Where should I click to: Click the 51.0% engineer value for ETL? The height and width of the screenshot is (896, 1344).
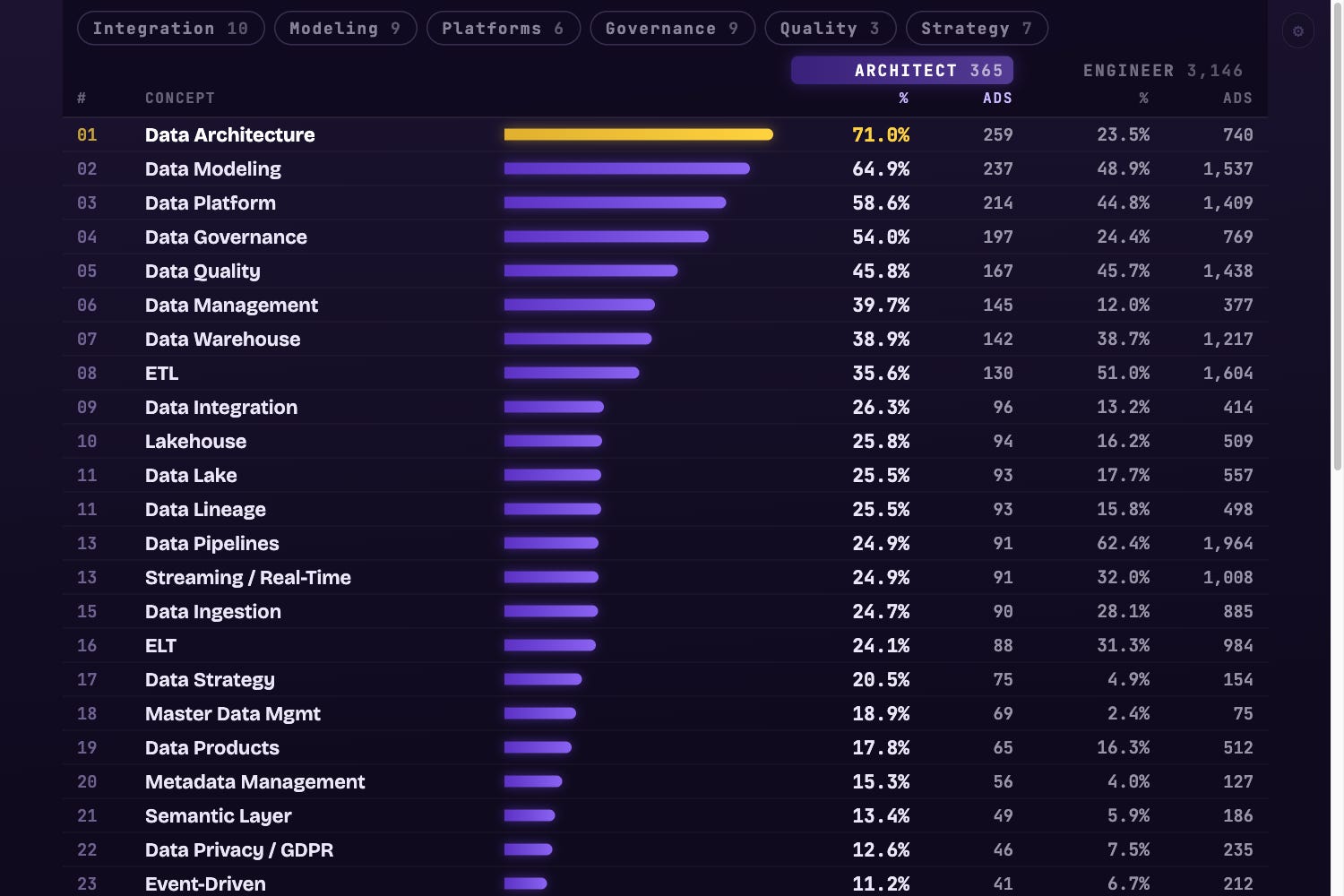(x=1123, y=373)
